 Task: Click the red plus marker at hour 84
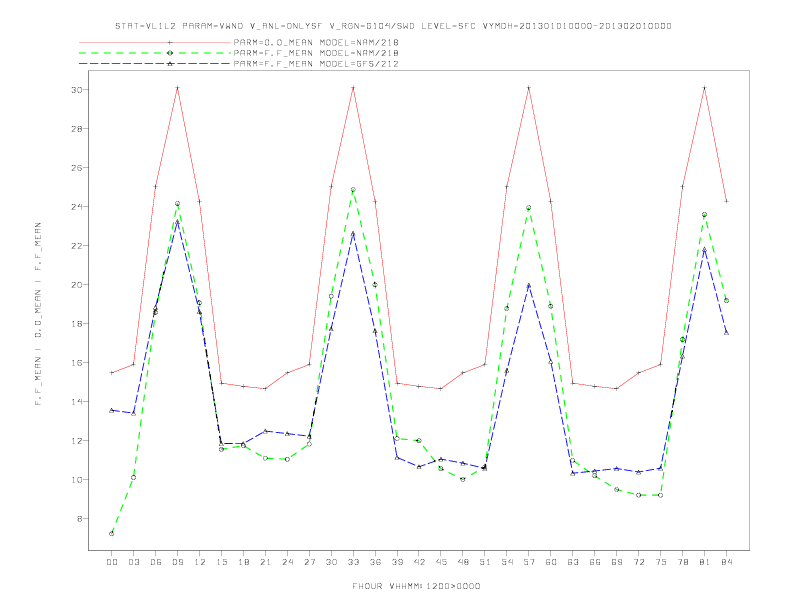[726, 201]
